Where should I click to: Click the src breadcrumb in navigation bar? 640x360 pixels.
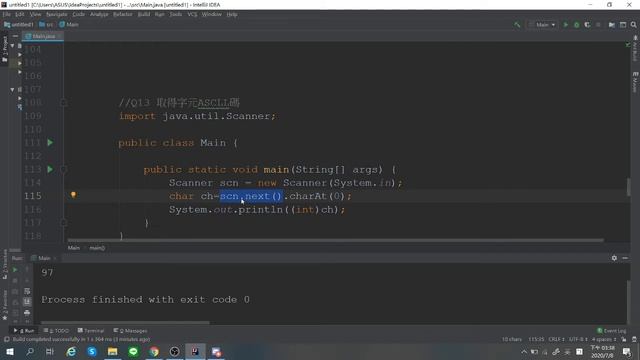tap(46, 24)
